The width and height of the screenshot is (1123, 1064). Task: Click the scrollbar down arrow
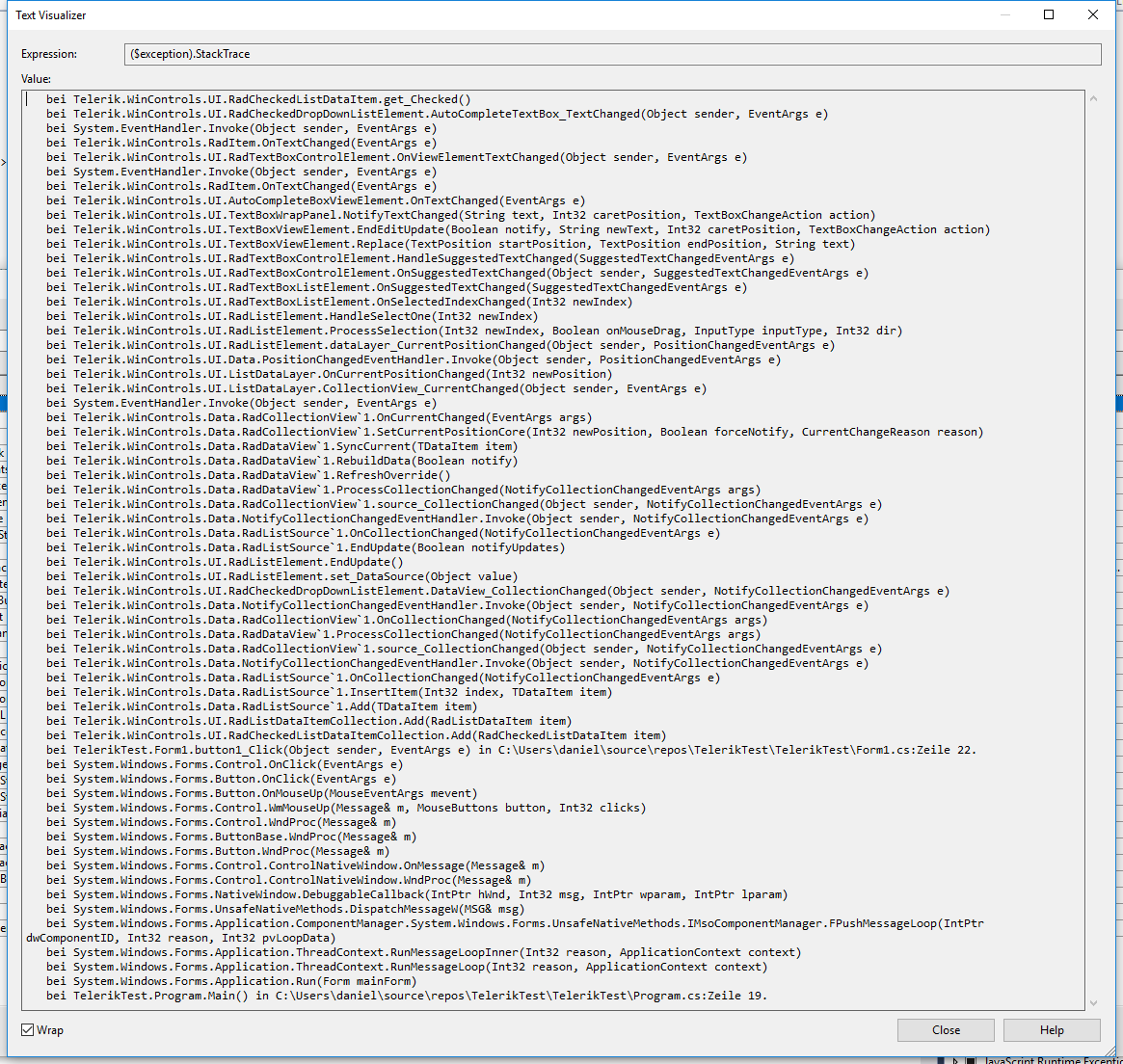click(1093, 1002)
